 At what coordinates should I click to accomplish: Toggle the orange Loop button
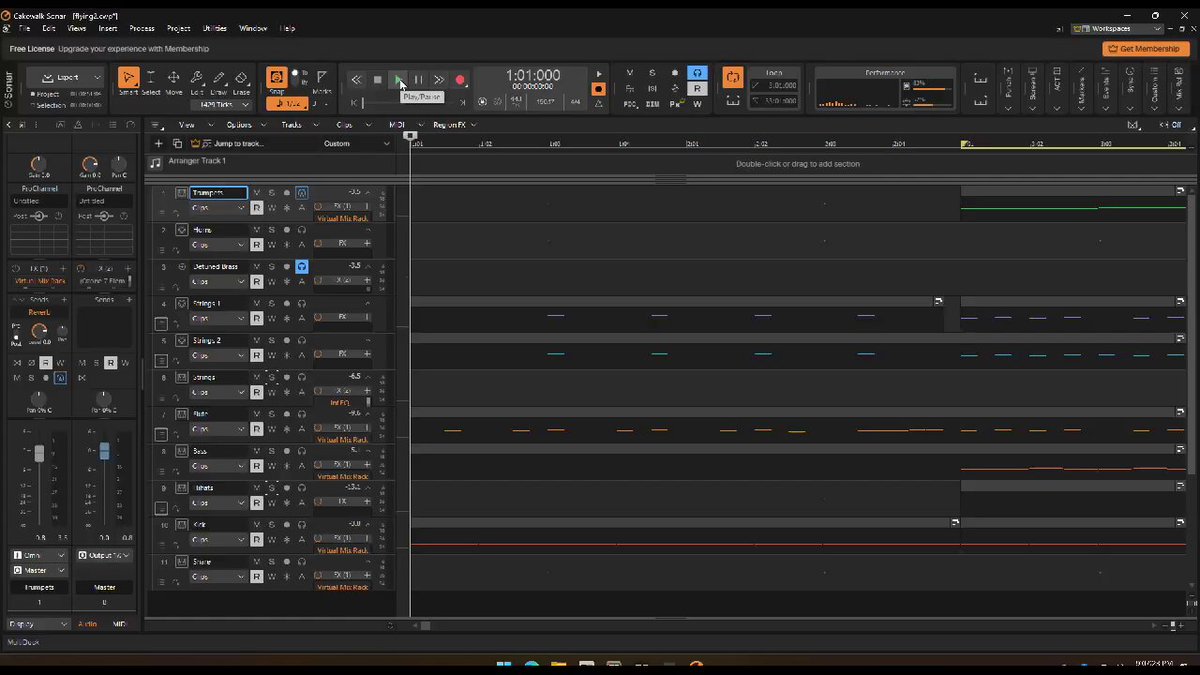tap(733, 77)
